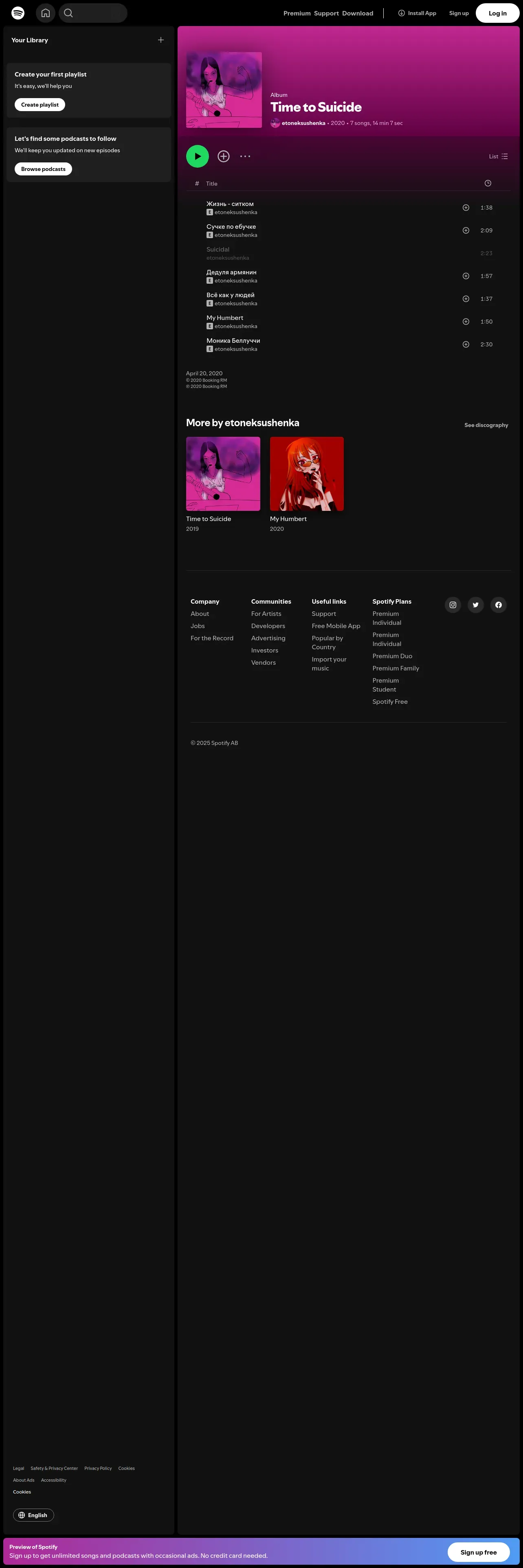Open the album's more options dots
The width and height of the screenshot is (523, 1568).
click(x=245, y=156)
